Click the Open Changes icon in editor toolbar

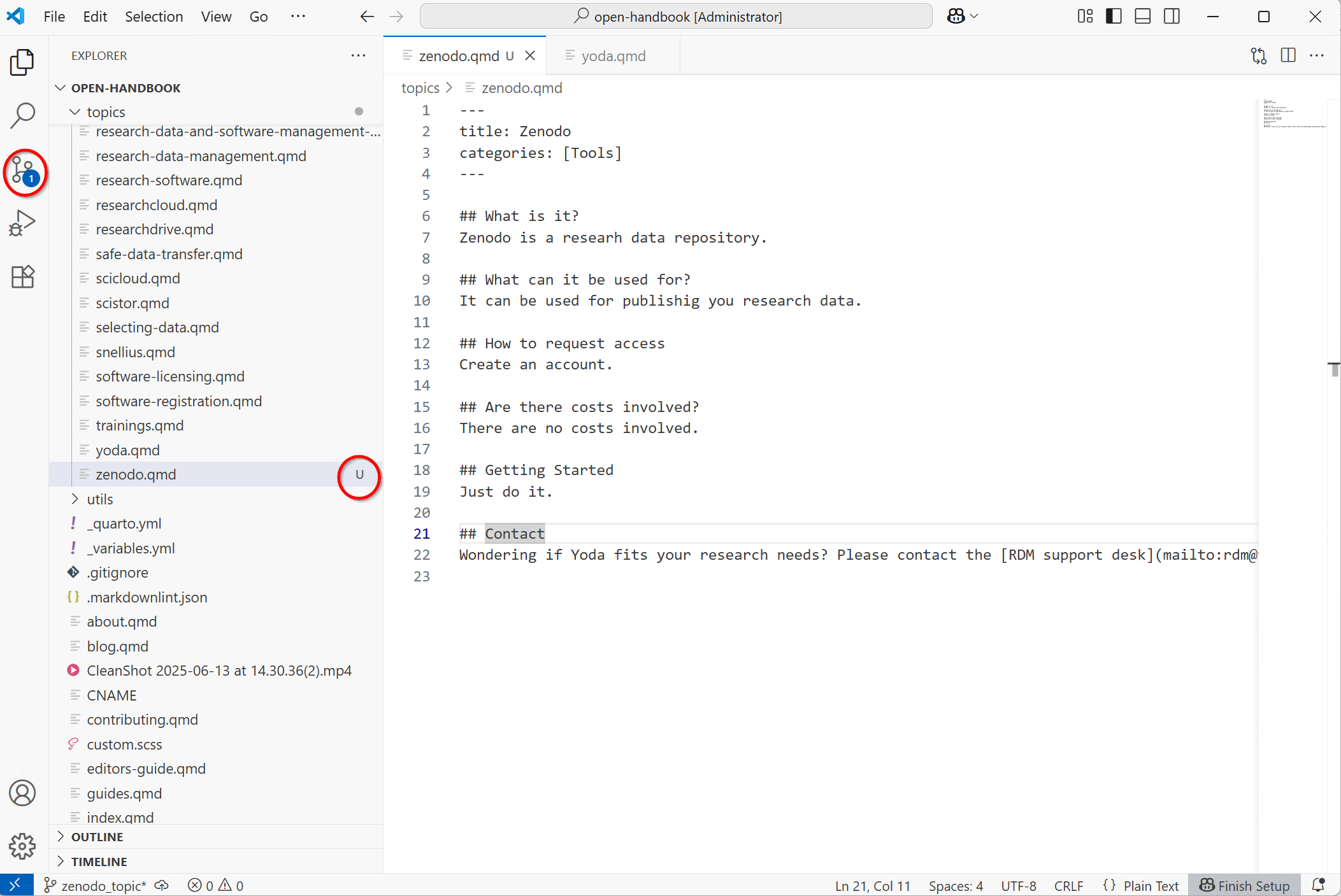tap(1258, 56)
